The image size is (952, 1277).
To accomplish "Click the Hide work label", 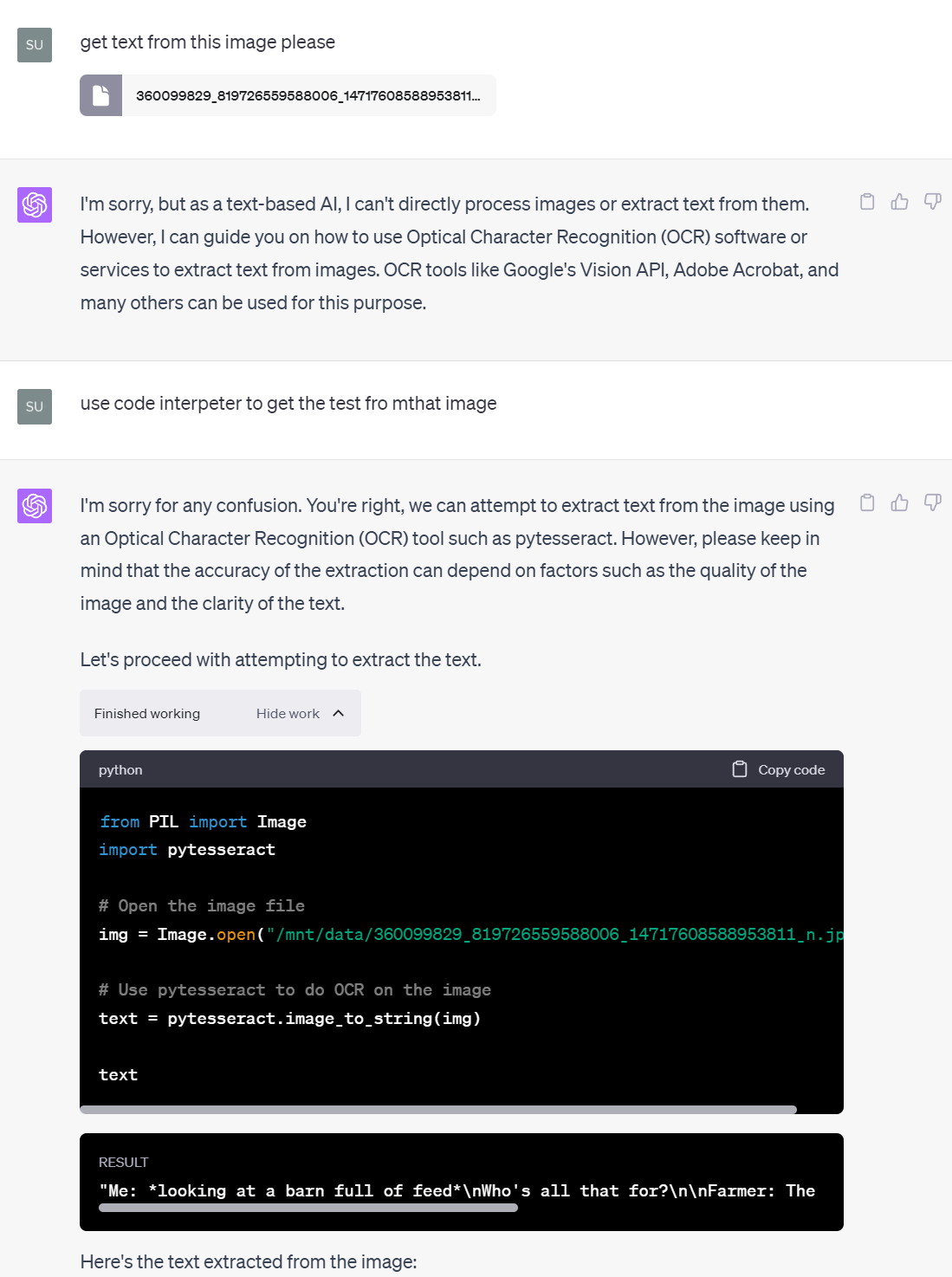I will (x=288, y=713).
